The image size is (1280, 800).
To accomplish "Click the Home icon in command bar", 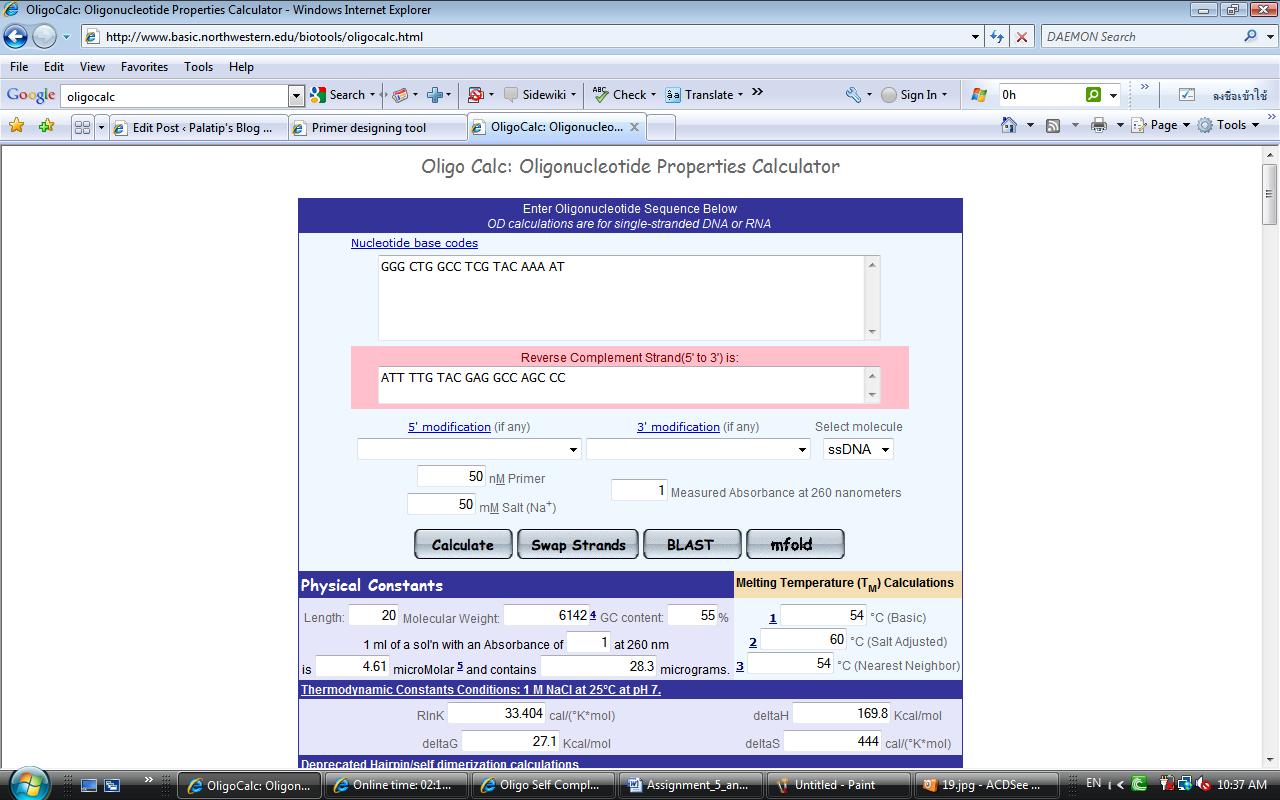I will (x=1010, y=125).
